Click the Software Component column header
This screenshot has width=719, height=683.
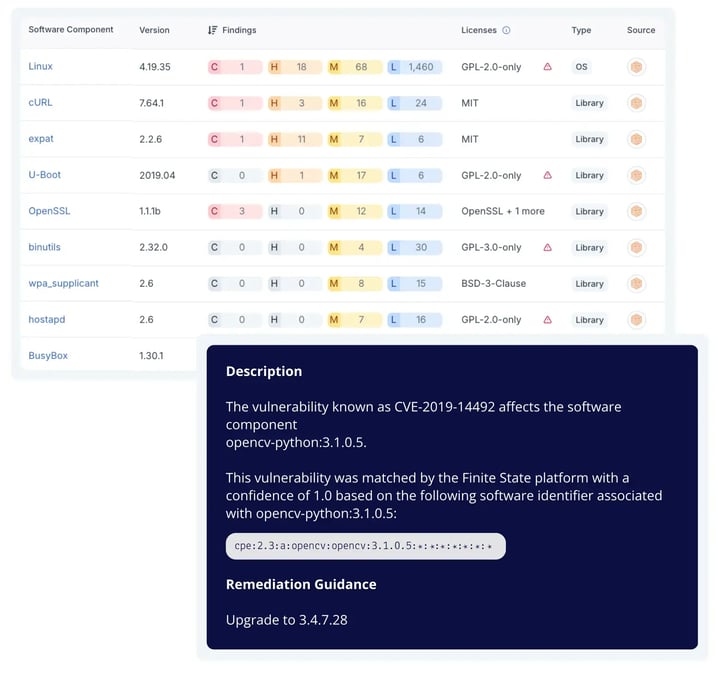pos(71,30)
